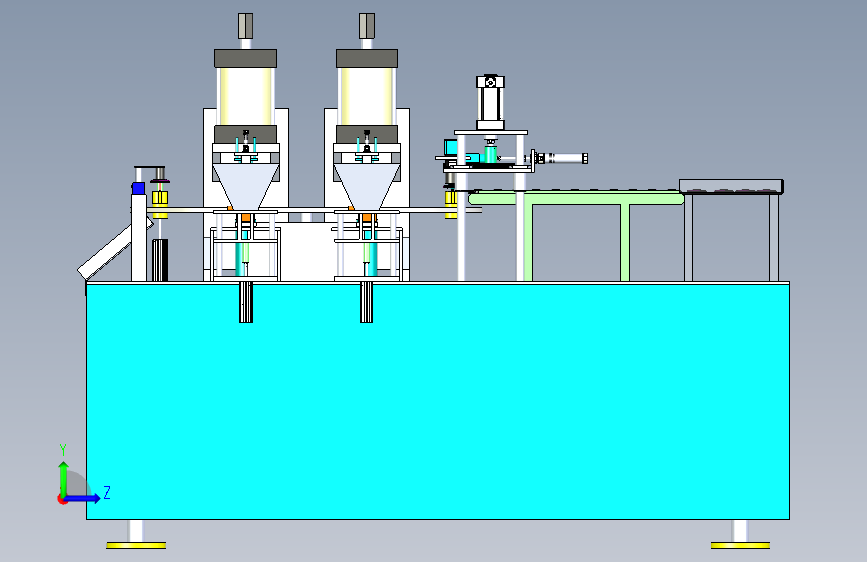Image resolution: width=867 pixels, height=562 pixels.
Task: Pick the right dark gray top cap block
Action: [367, 58]
